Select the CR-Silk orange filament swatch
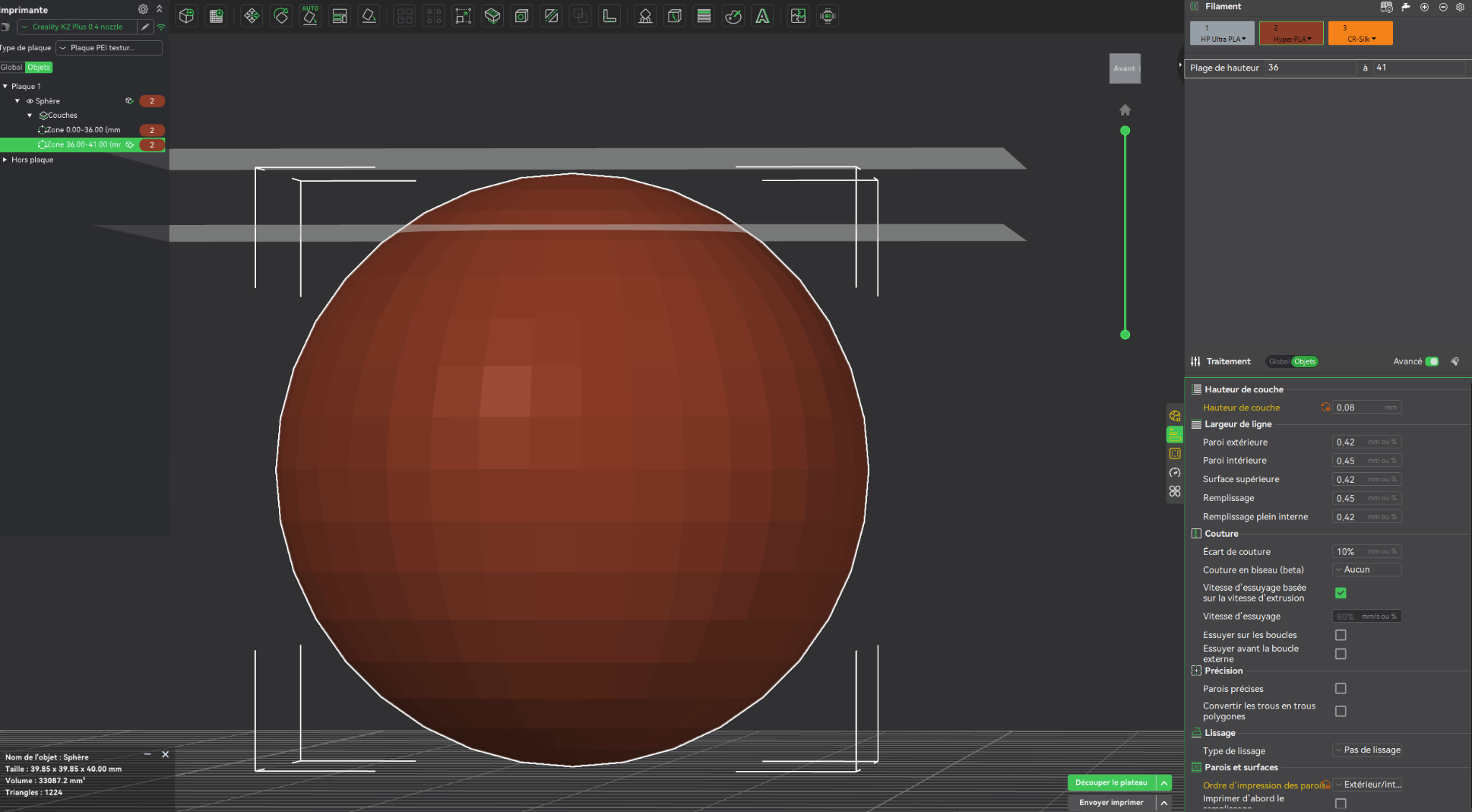Viewport: 1472px width, 812px height. 1360,33
